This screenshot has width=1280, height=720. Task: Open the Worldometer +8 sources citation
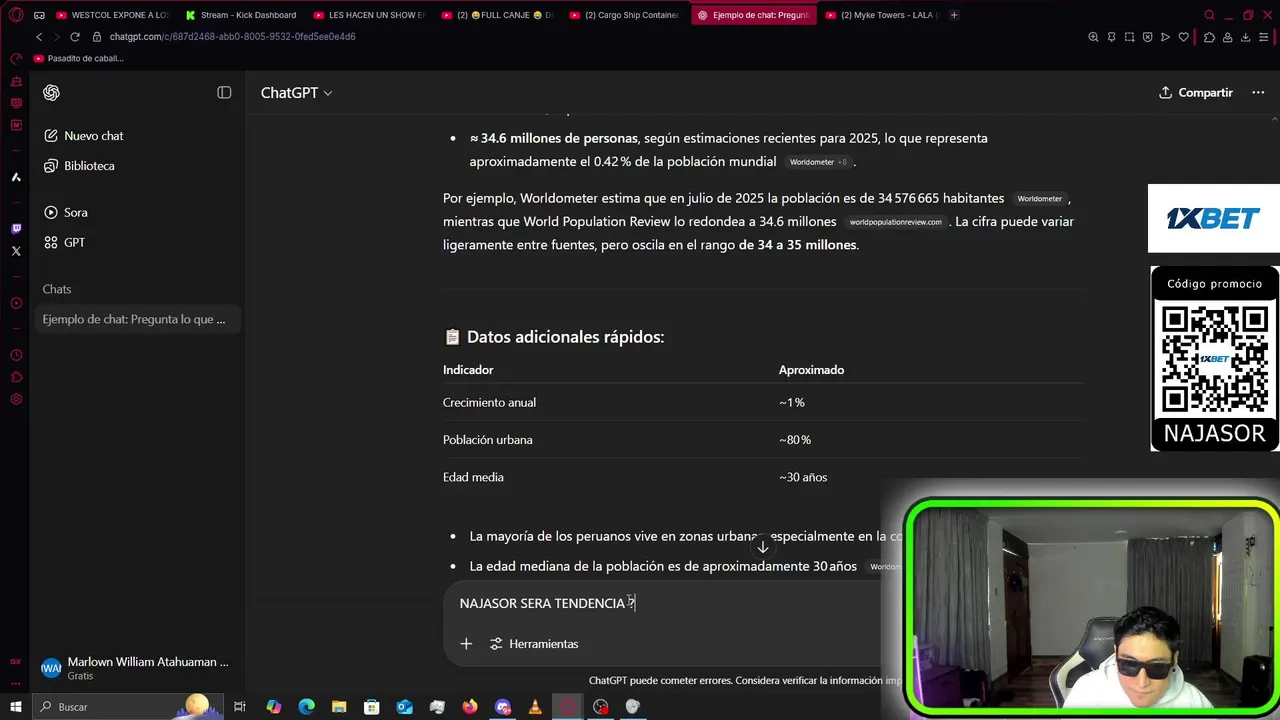pos(818,162)
